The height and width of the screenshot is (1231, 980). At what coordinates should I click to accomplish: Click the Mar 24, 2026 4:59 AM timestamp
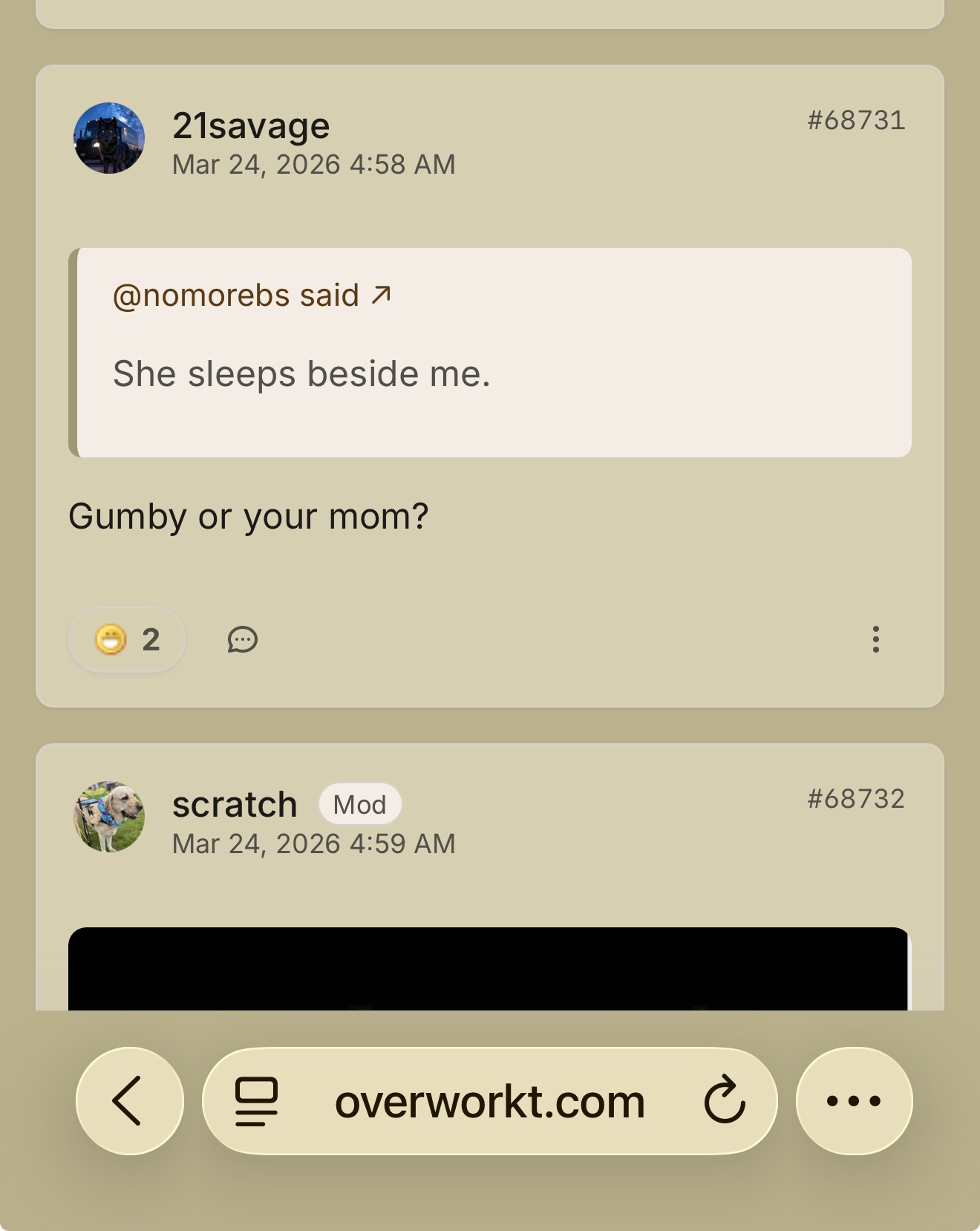tap(313, 844)
